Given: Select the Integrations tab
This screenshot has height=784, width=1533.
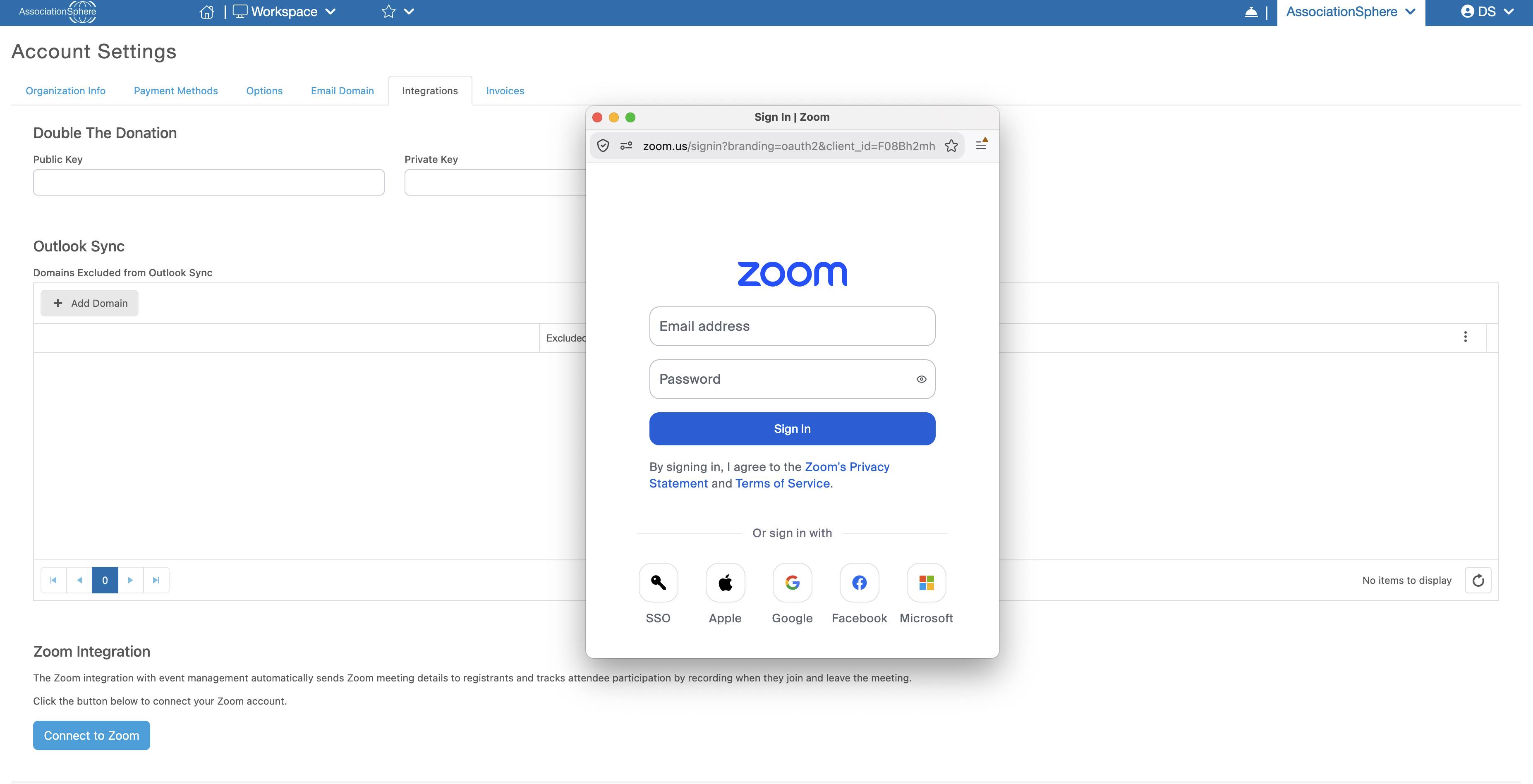Looking at the screenshot, I should 430,91.
